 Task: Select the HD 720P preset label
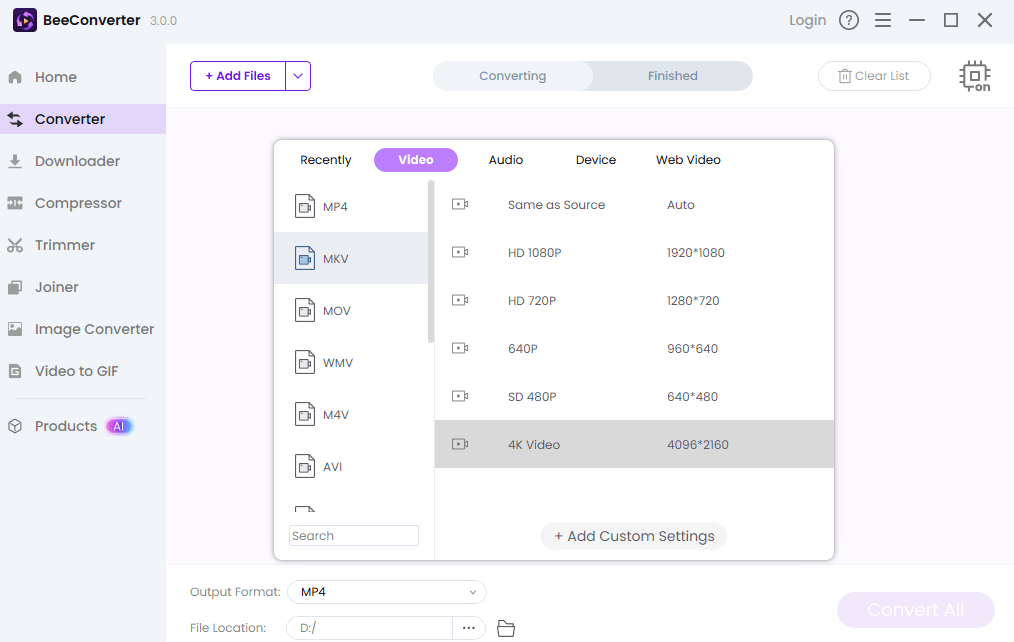pos(532,300)
